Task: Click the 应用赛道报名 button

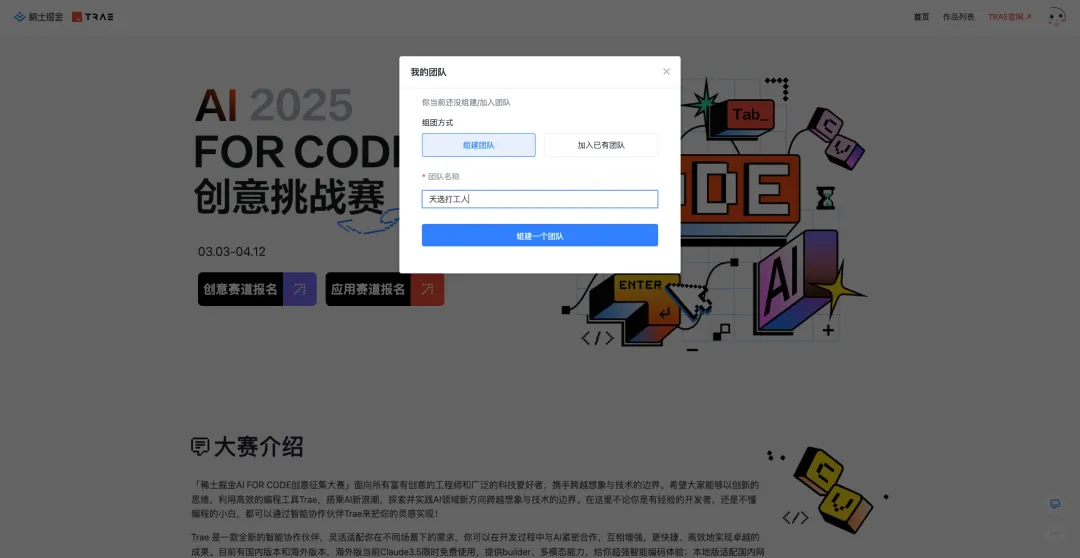Action: [385, 289]
